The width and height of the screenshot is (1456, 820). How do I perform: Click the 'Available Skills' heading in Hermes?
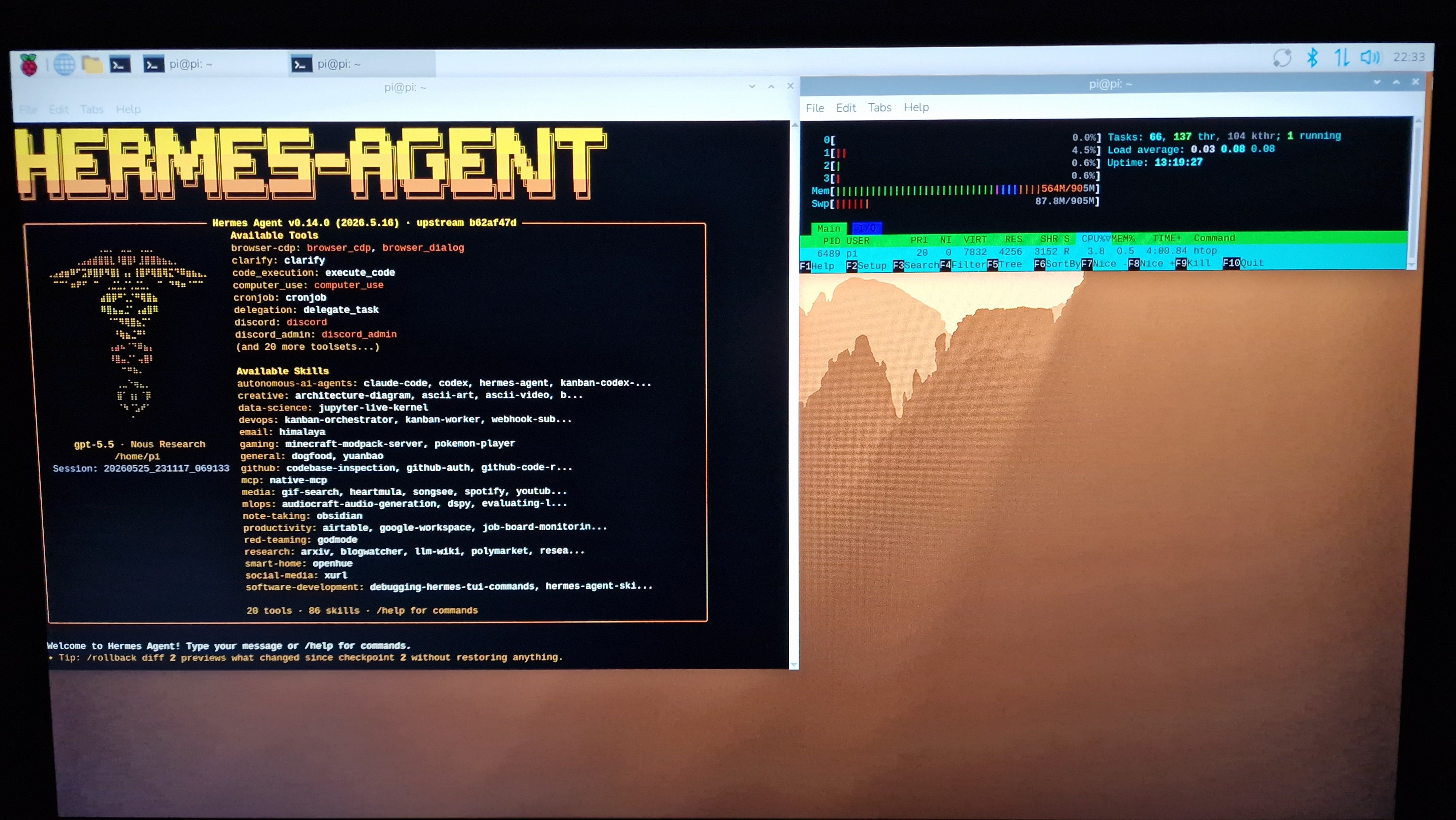tap(282, 371)
